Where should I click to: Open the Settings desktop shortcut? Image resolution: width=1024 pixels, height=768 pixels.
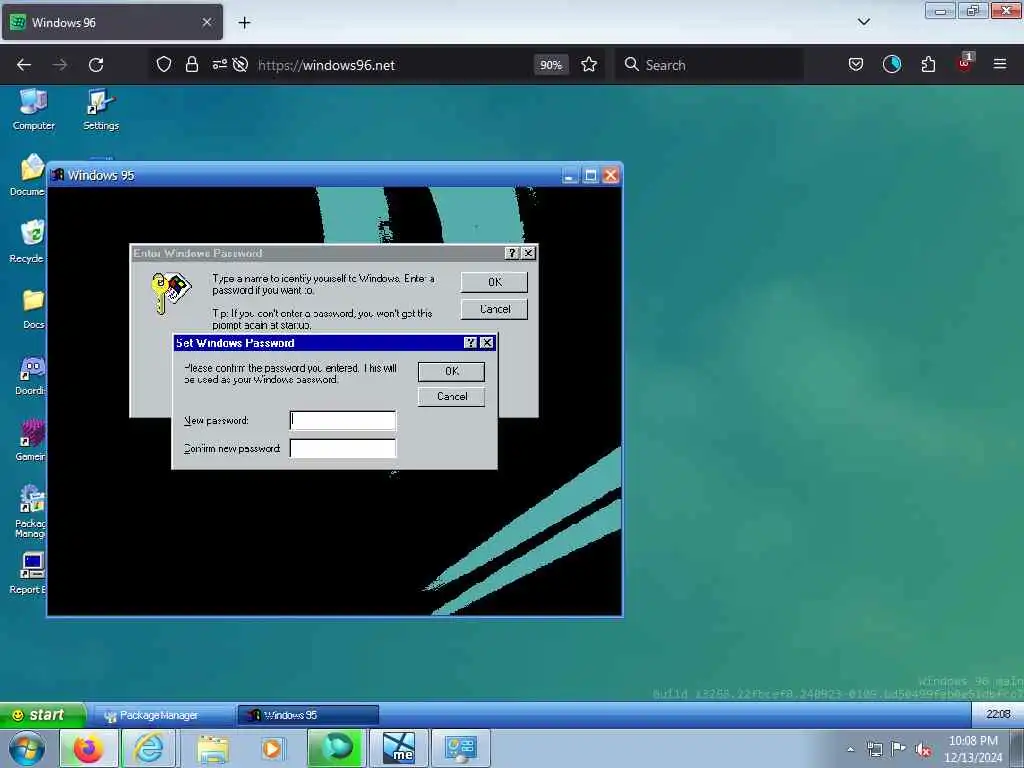[101, 109]
